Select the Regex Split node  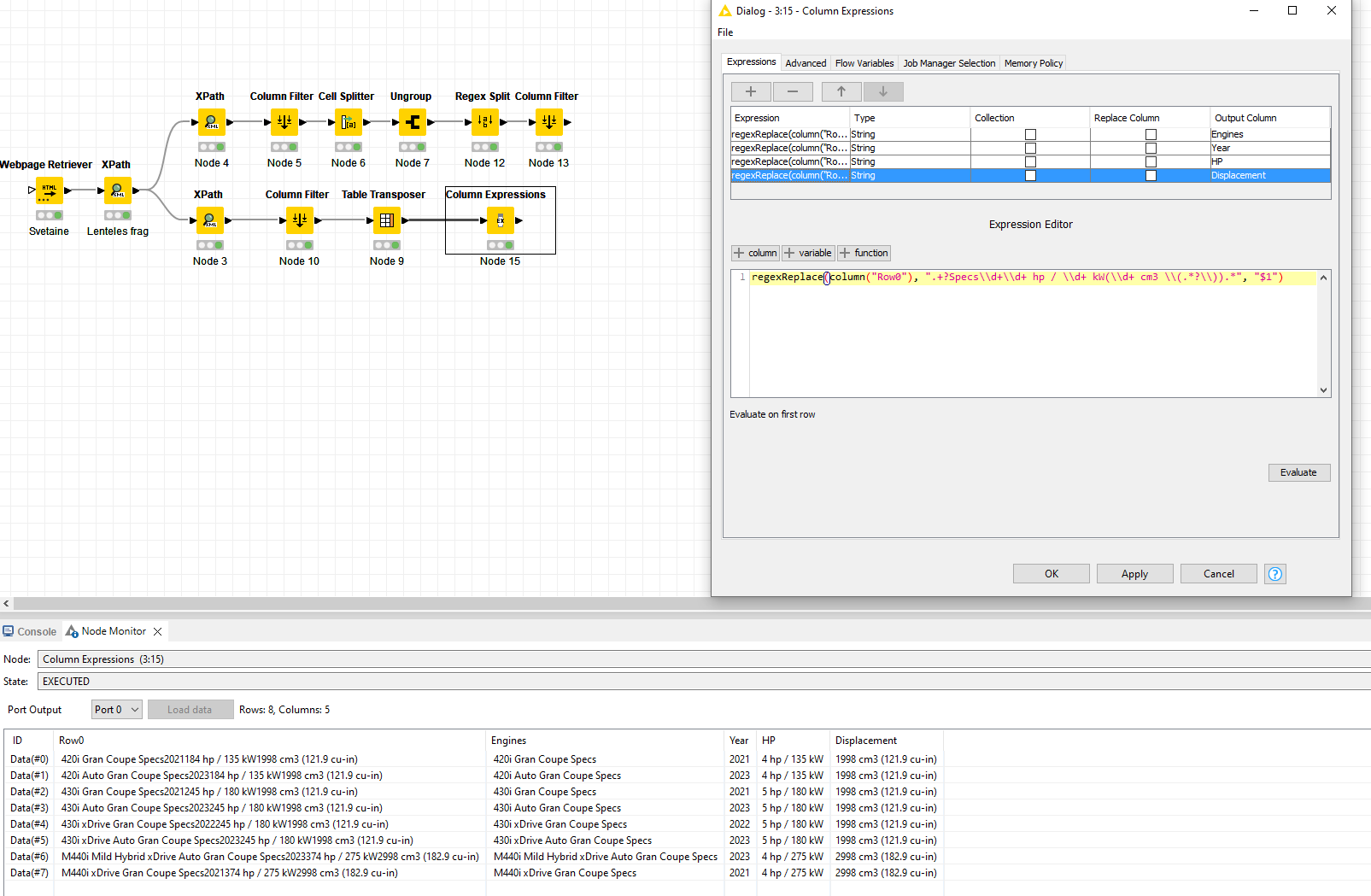484,122
